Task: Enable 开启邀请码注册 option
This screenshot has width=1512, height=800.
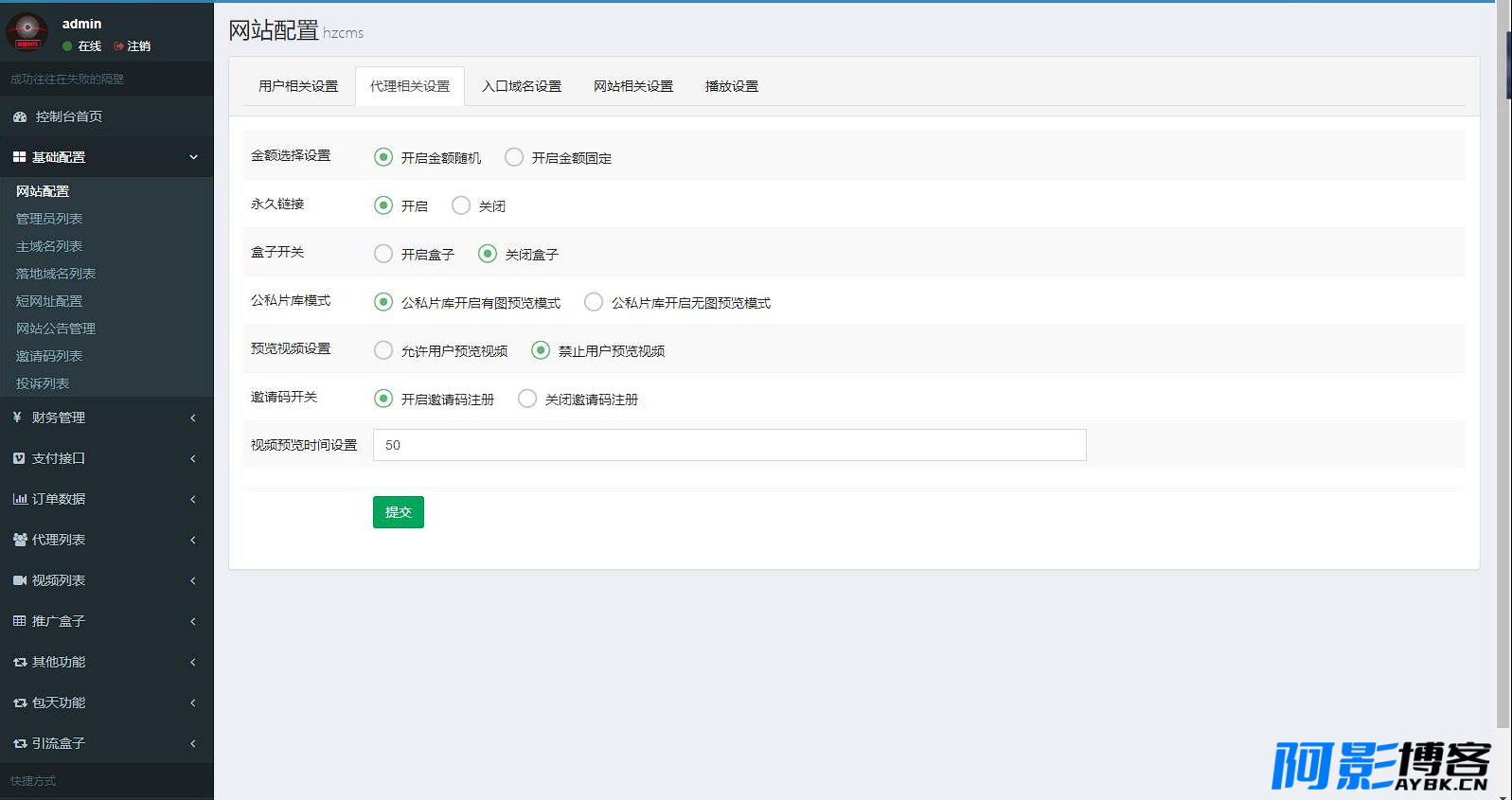Action: [x=383, y=399]
